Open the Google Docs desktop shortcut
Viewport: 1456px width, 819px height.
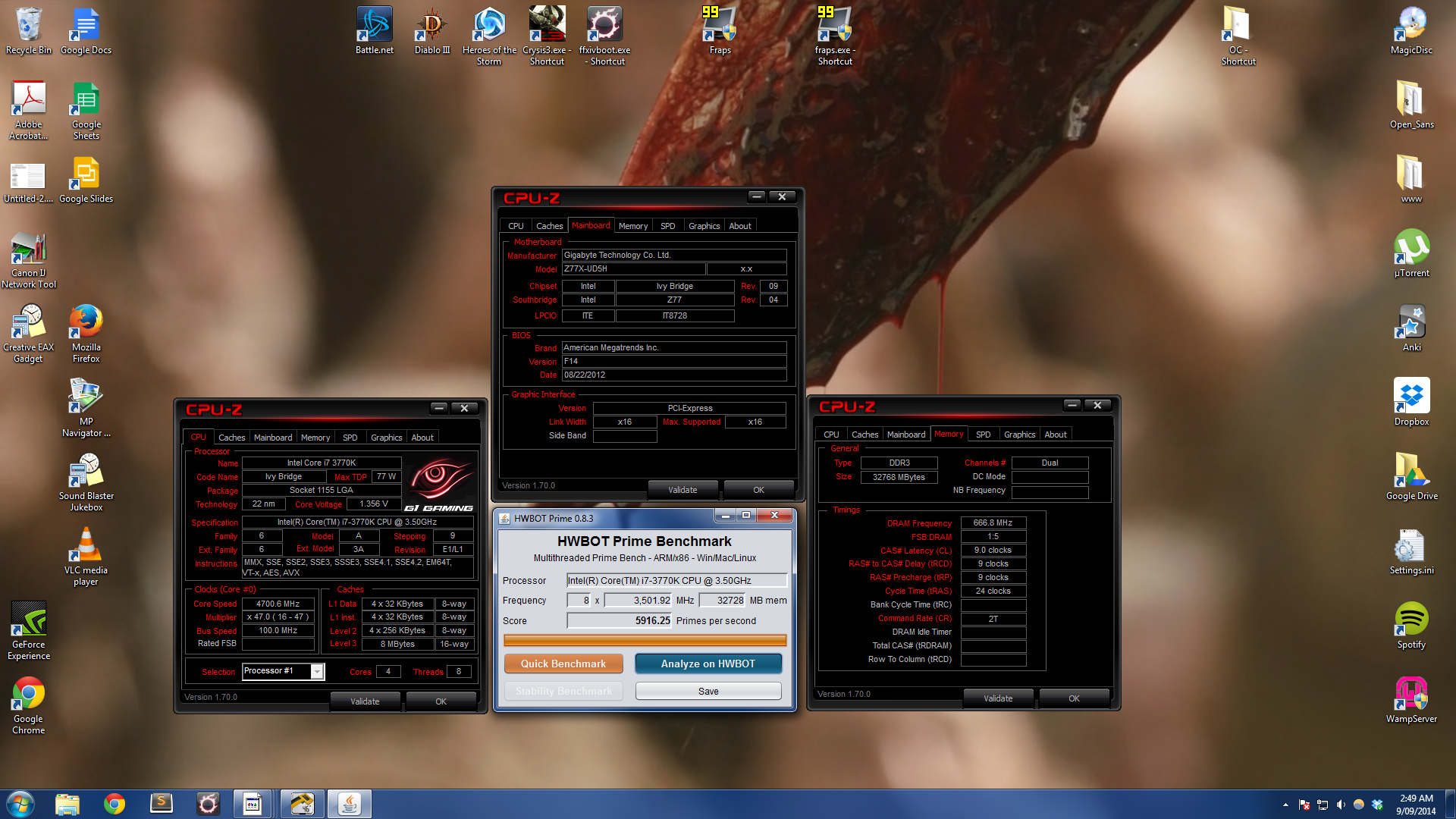point(86,30)
